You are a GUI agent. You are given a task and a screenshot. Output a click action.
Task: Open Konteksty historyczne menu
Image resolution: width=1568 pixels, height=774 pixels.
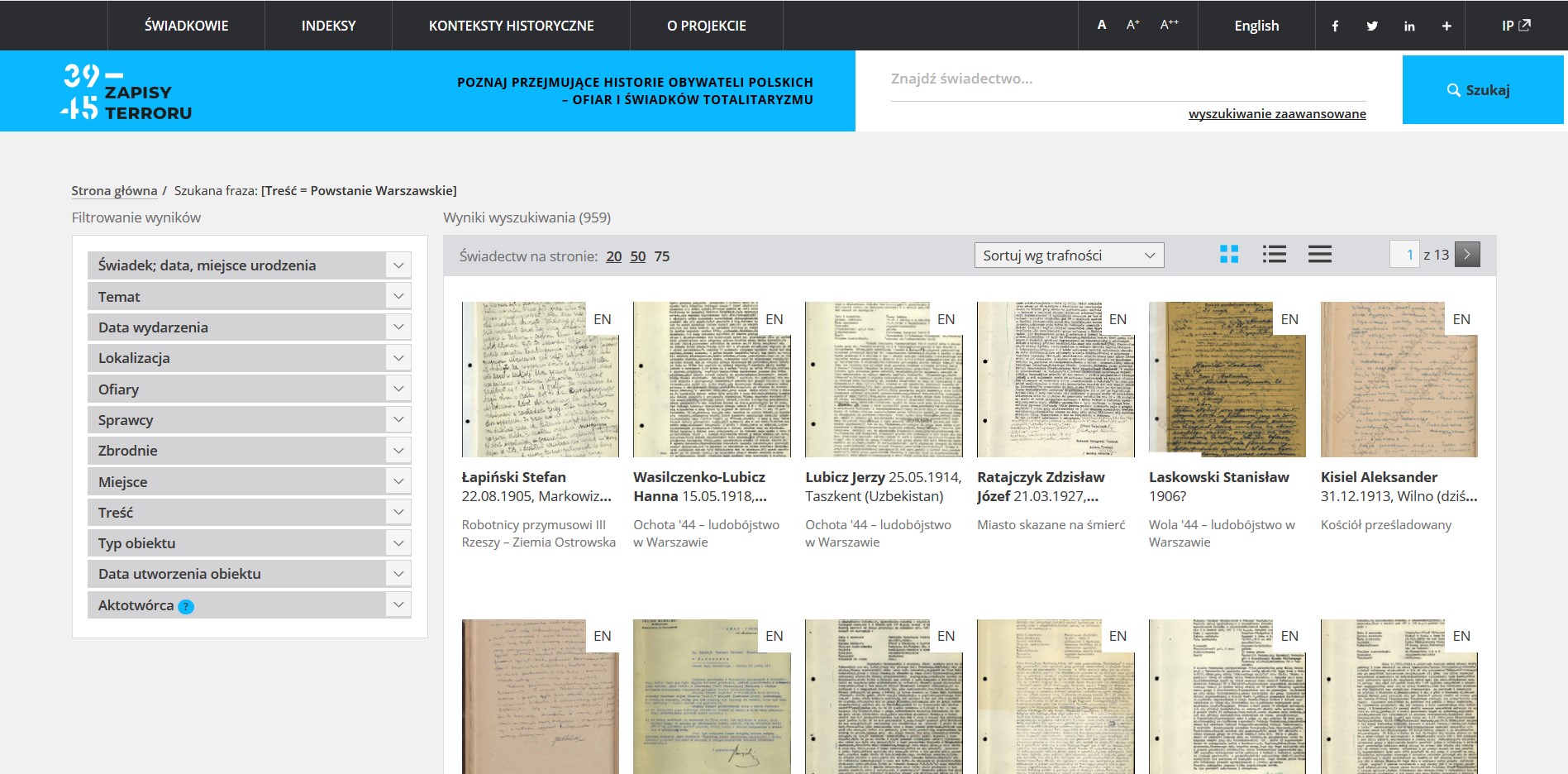(511, 26)
